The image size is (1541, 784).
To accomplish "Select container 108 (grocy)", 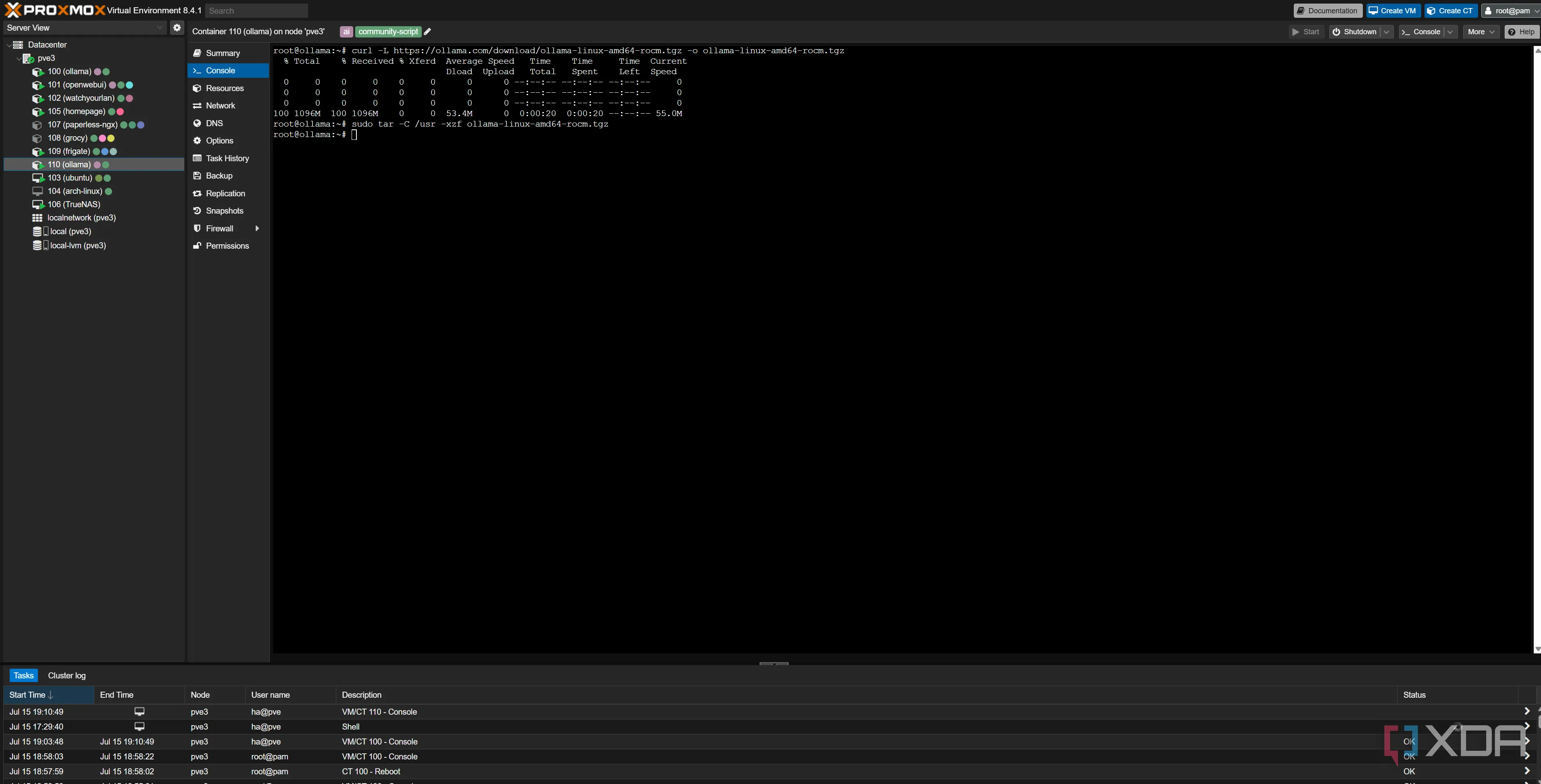I will point(67,137).
